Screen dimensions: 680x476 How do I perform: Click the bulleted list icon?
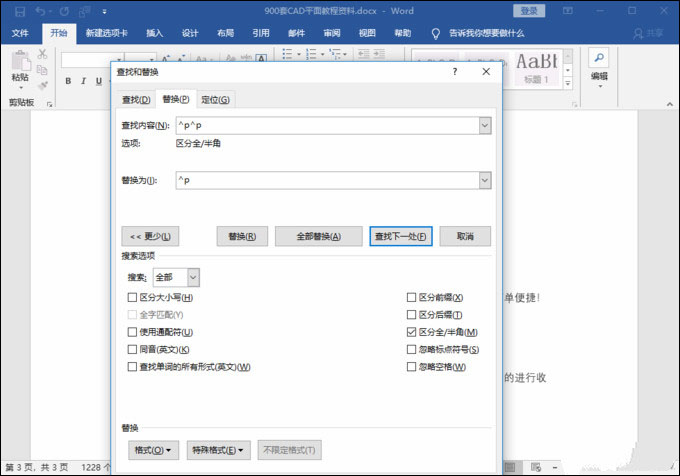pyautogui.click(x=287, y=54)
